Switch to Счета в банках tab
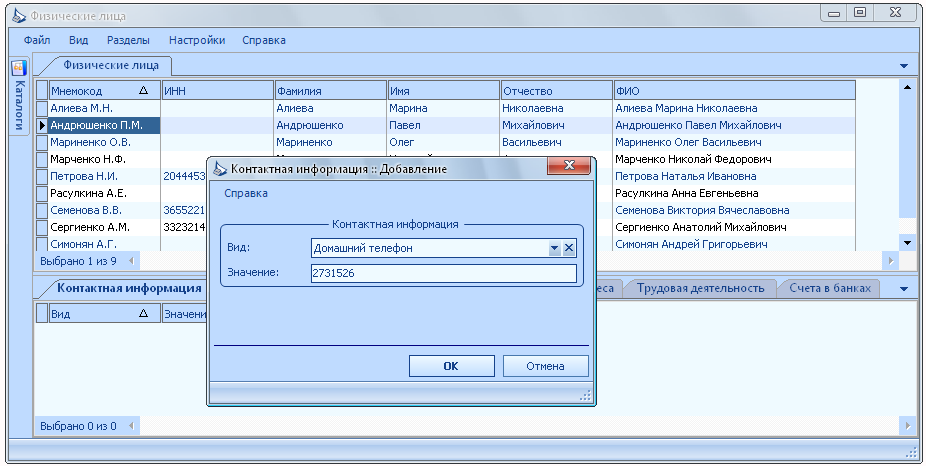 click(x=830, y=288)
